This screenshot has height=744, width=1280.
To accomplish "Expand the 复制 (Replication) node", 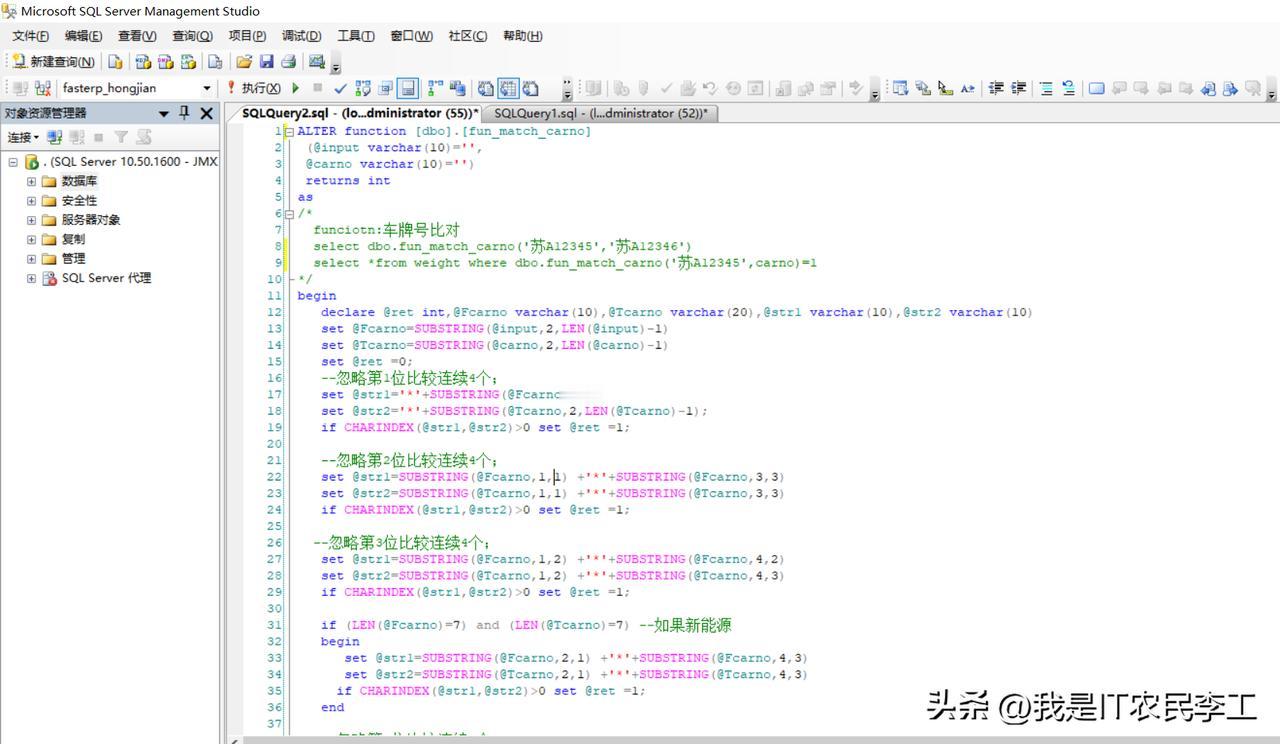I will 31,240.
